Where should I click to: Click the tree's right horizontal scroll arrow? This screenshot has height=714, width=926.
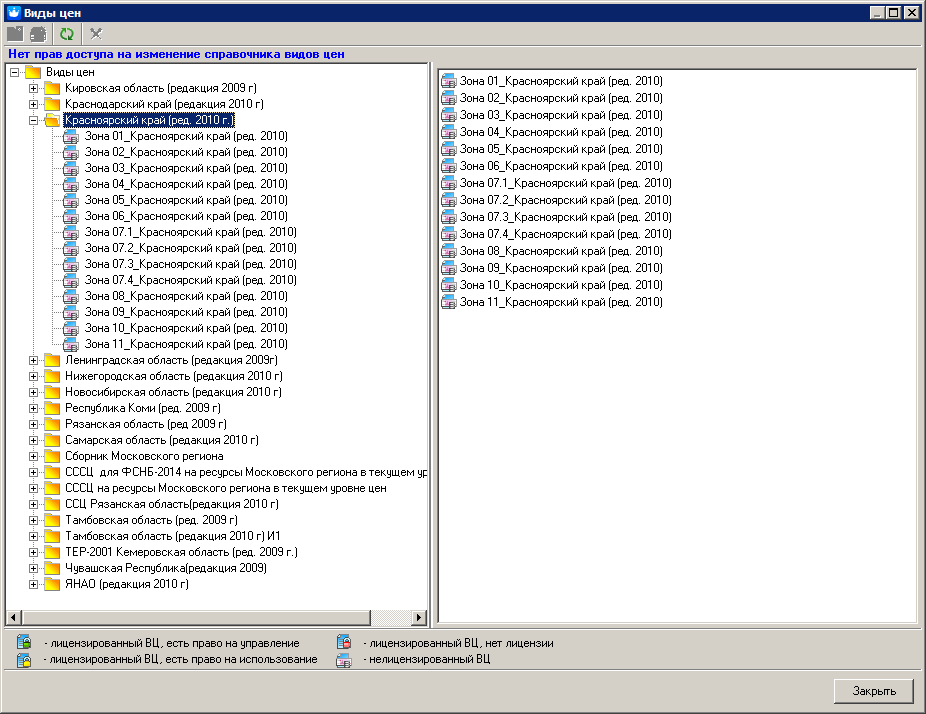[x=419, y=618]
